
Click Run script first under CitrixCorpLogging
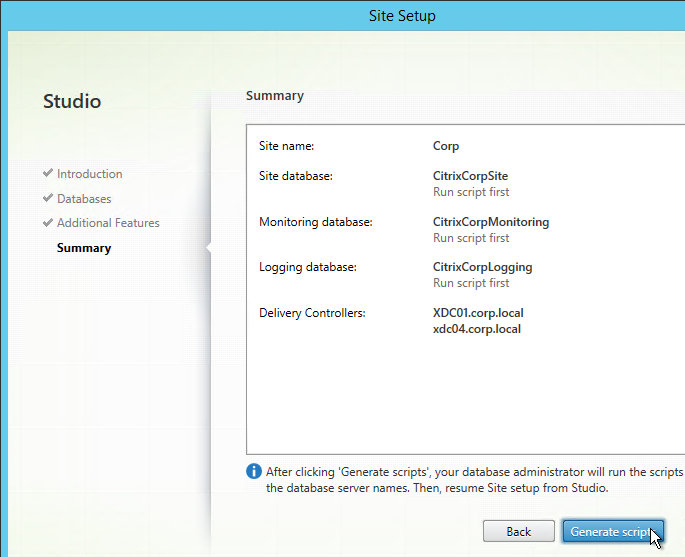pyautogui.click(x=471, y=283)
